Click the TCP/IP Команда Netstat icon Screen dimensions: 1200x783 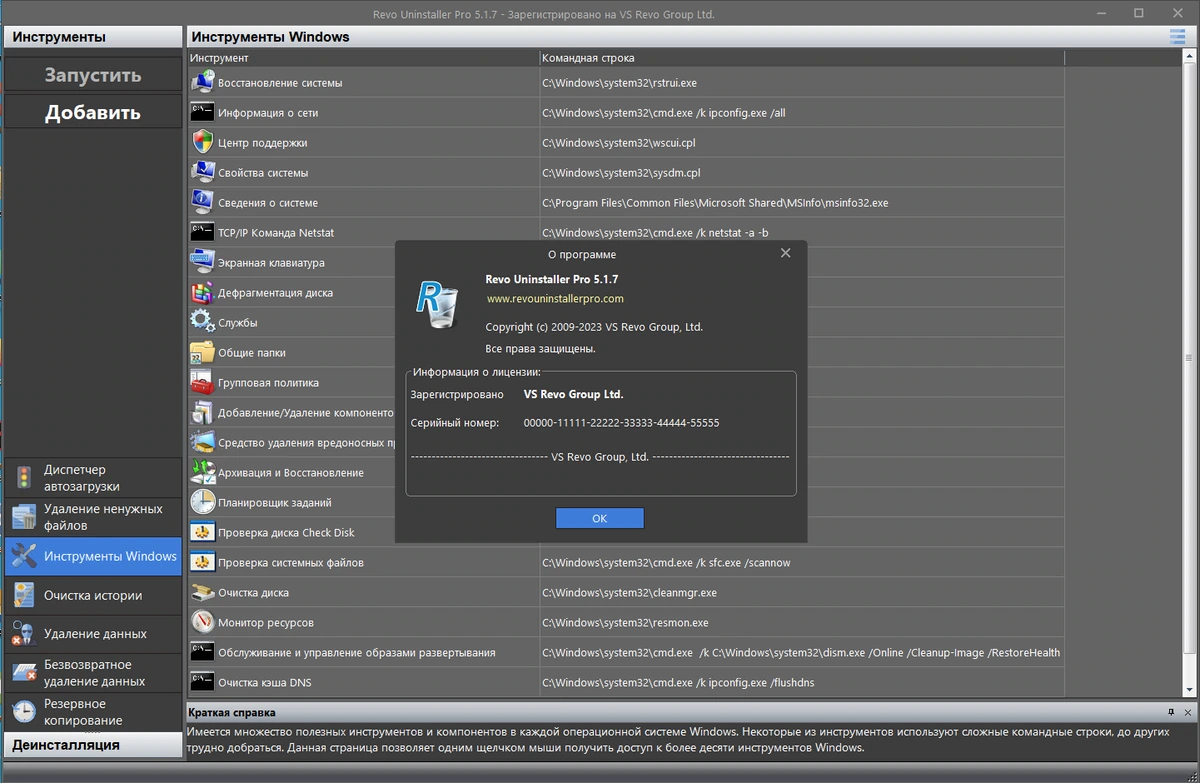pyautogui.click(x=203, y=232)
